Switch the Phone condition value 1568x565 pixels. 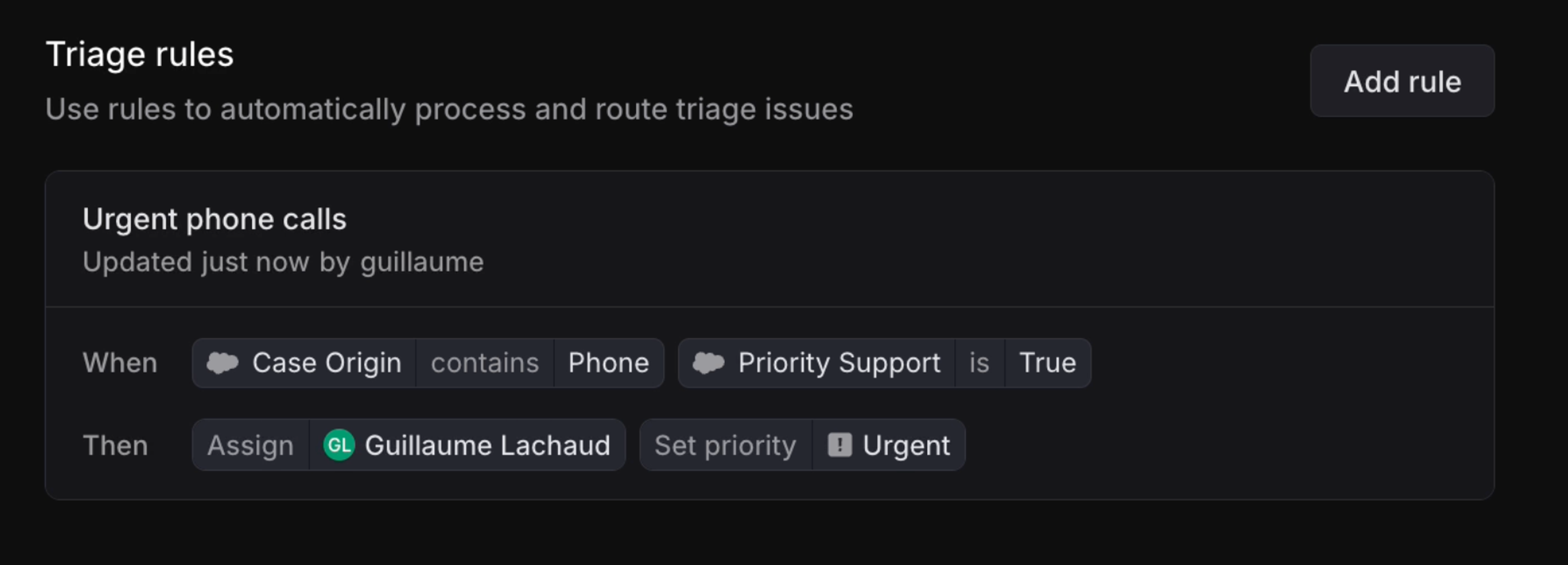[x=609, y=363]
